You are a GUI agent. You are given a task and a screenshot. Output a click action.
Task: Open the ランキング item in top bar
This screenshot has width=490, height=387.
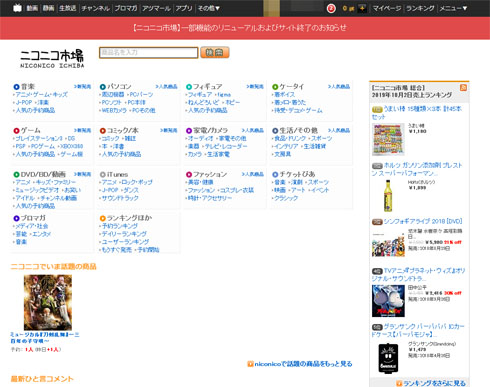(420, 8)
